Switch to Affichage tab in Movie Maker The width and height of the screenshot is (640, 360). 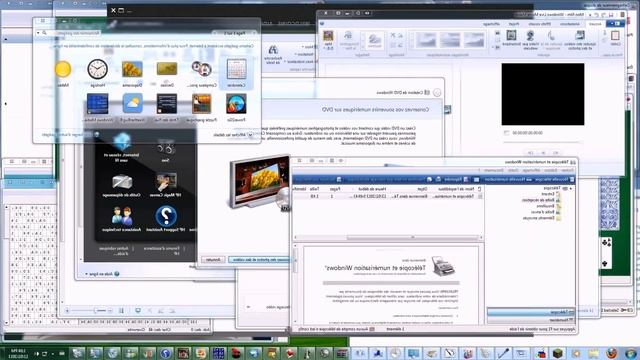(x=491, y=24)
